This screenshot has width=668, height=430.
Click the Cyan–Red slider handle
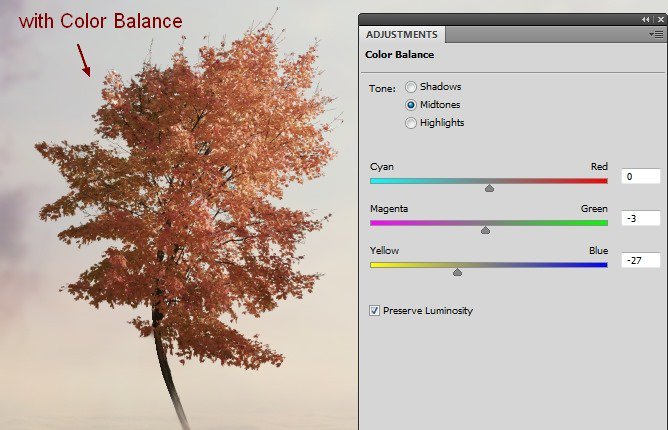(x=489, y=188)
